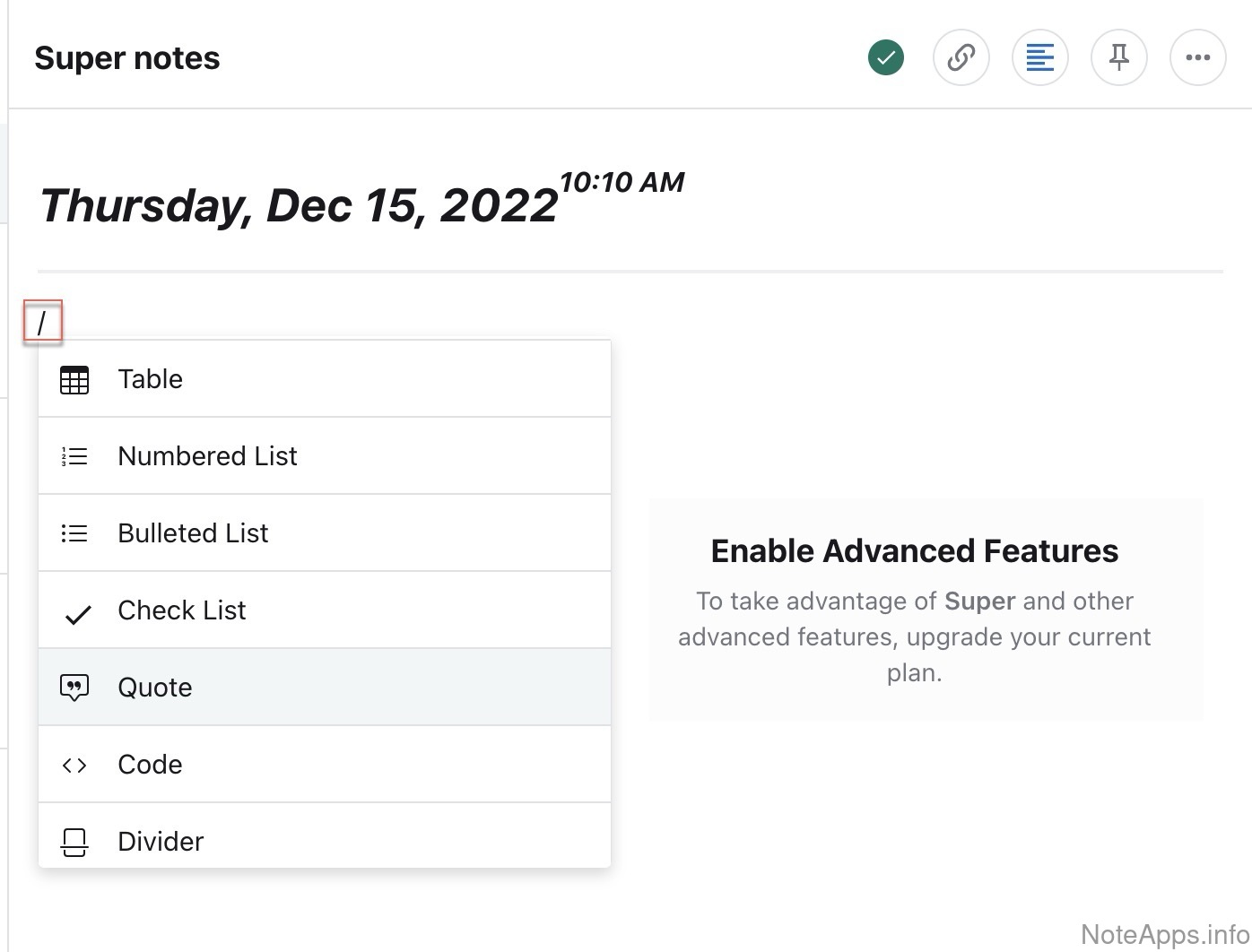The height and width of the screenshot is (952, 1252).
Task: Click the green sync status checkmark
Action: coord(885,58)
